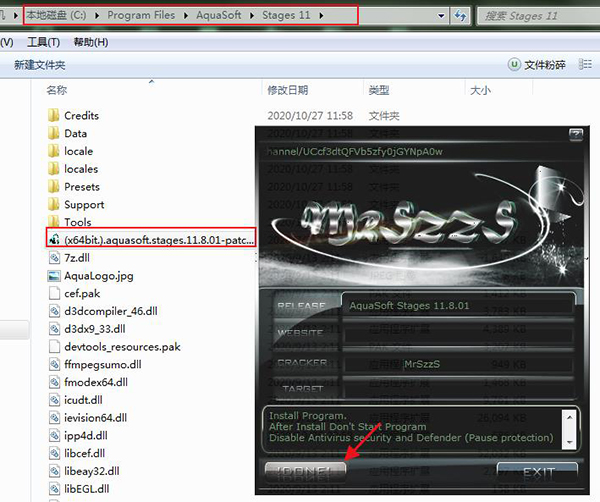Open the Data folder icon
Image resolution: width=600 pixels, height=502 pixels.
[54, 133]
